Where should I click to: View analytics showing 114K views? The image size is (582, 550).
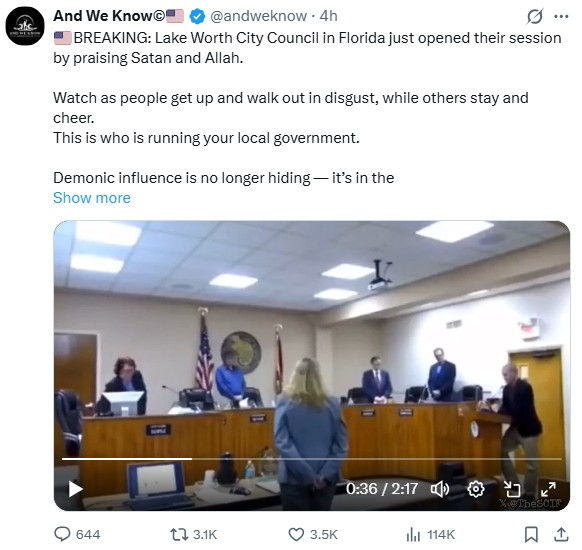point(431,535)
